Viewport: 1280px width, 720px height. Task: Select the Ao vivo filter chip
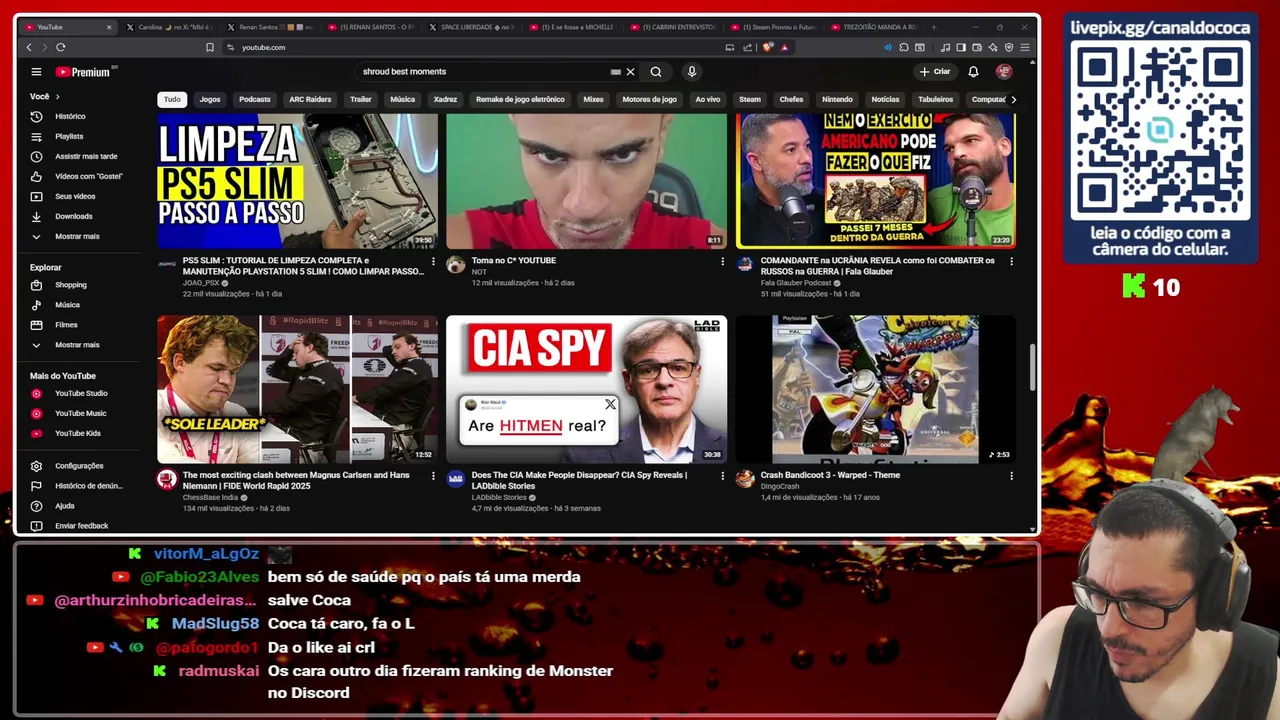click(x=708, y=99)
